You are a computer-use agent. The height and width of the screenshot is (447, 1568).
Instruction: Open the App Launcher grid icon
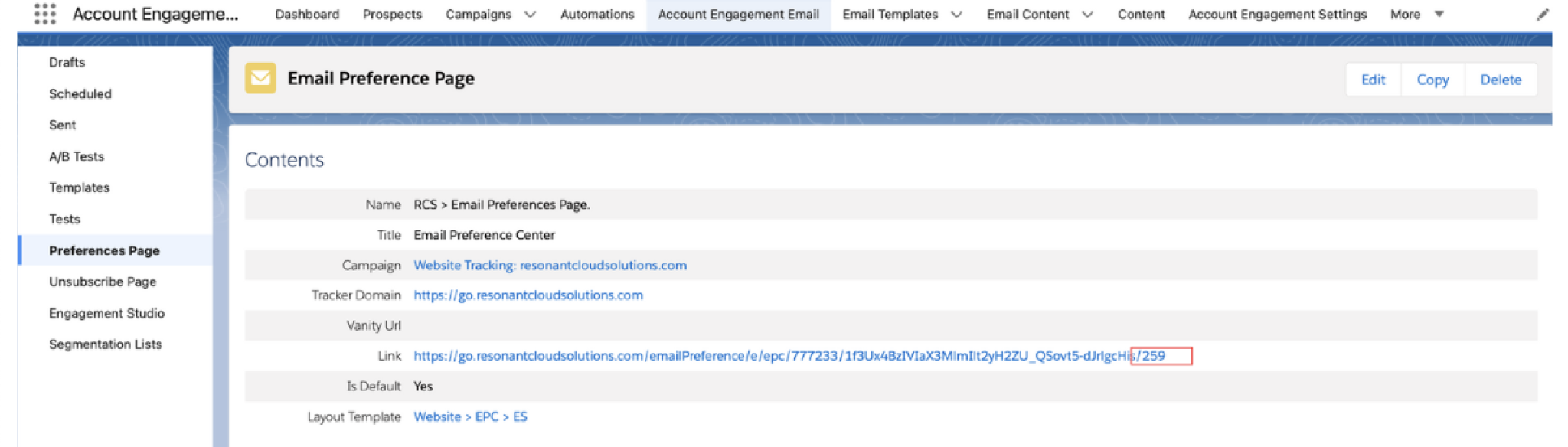tap(45, 14)
